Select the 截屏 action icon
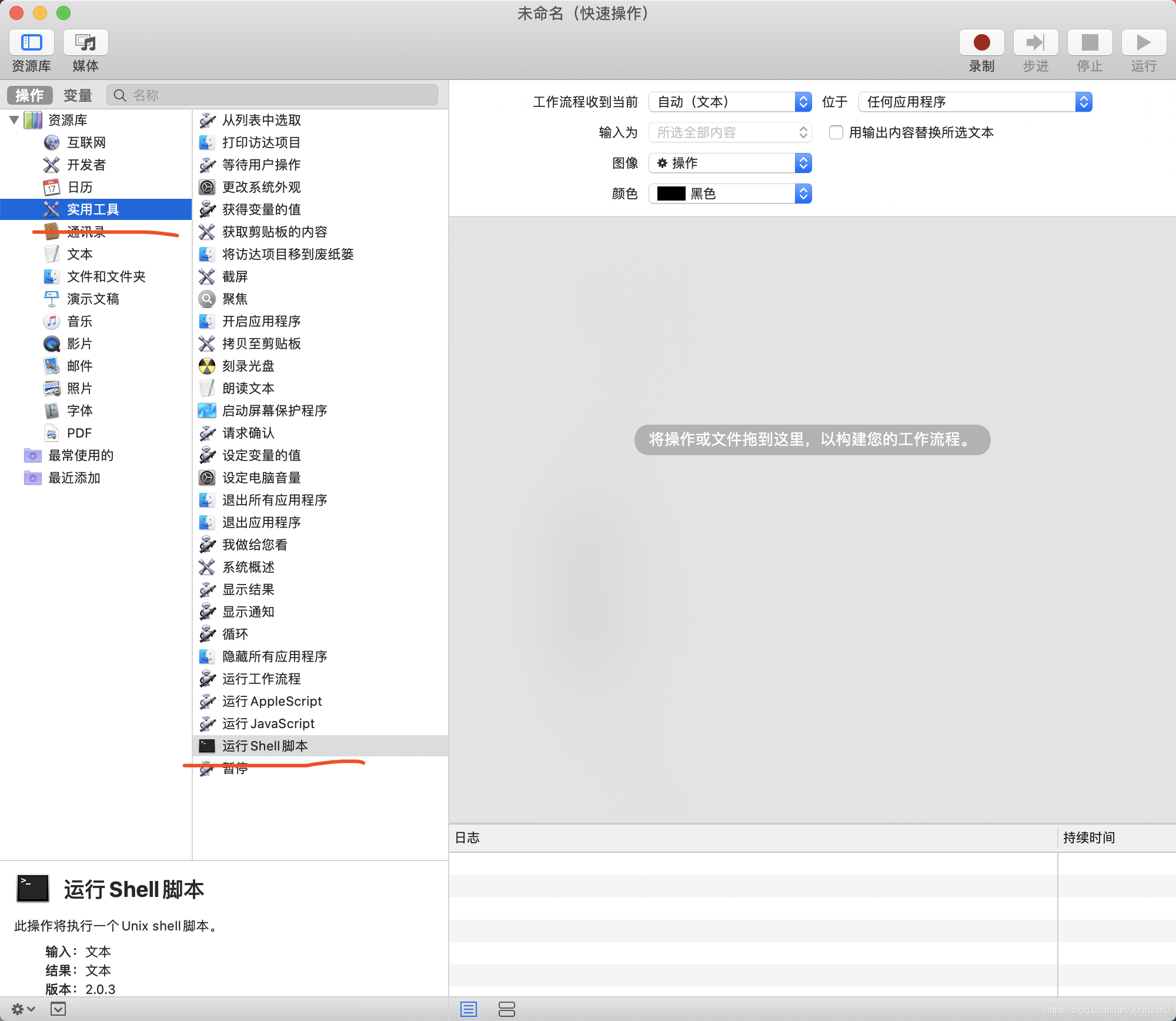This screenshot has width=1176, height=1021. 207,276
